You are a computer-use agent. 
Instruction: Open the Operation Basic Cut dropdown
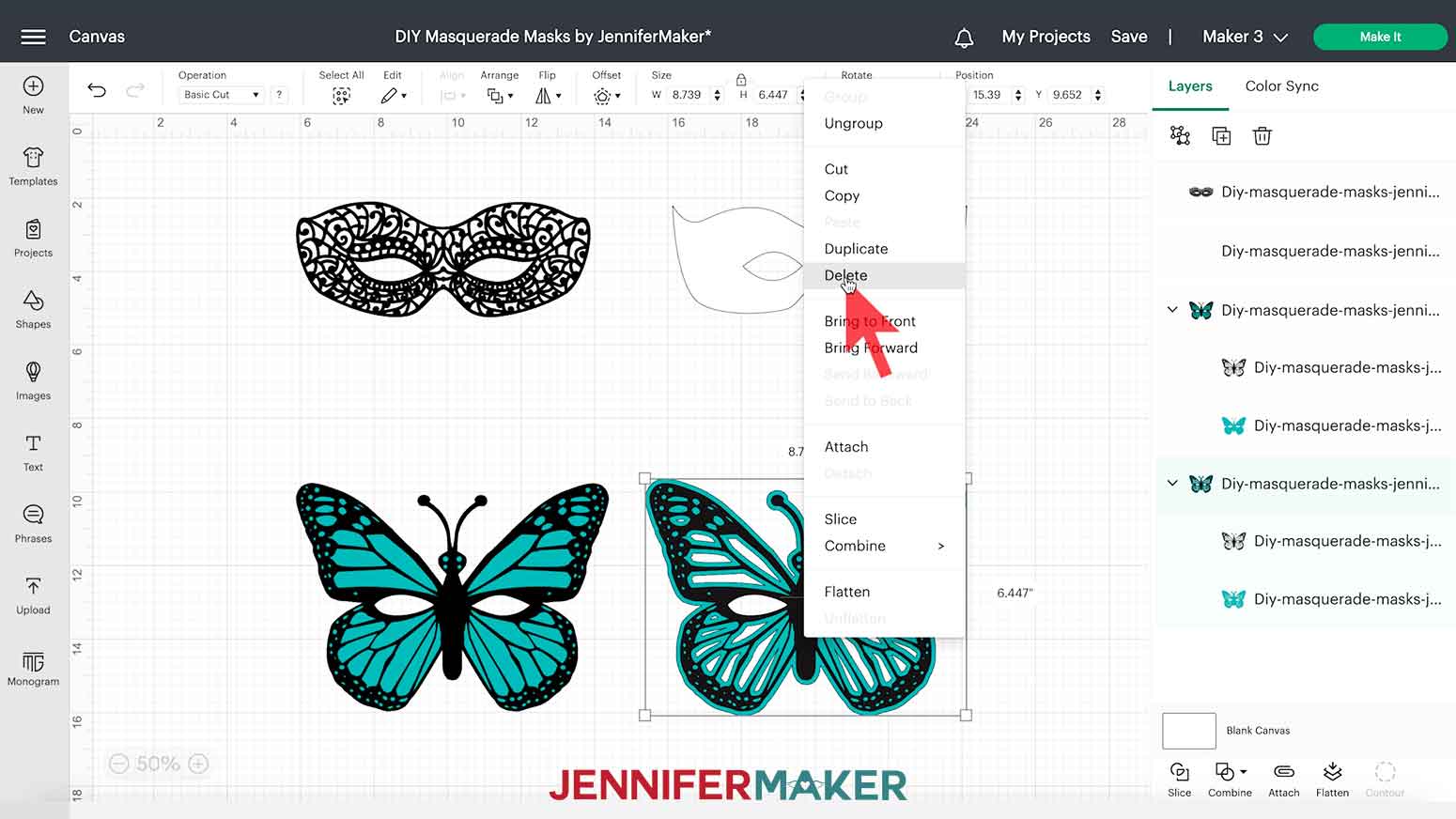221,95
